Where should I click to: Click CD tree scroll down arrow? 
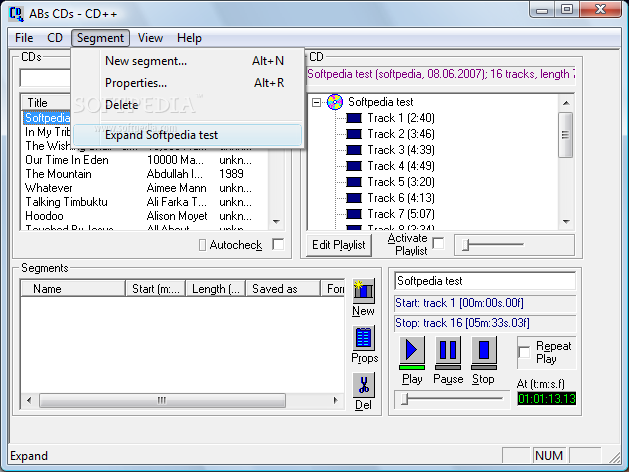pos(566,222)
